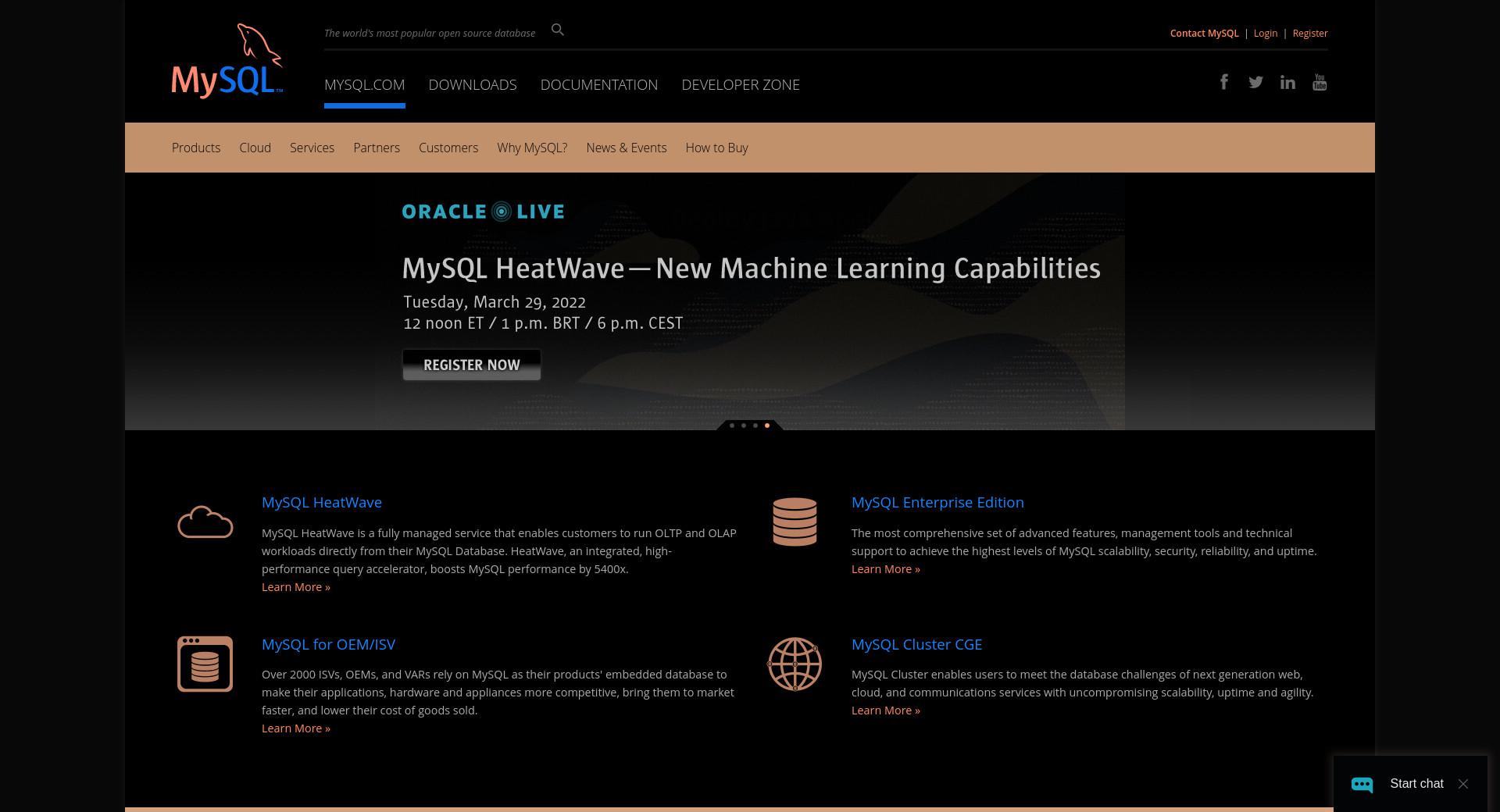The image size is (1500, 812).
Task: Open the Customers menu item
Action: pyautogui.click(x=448, y=148)
